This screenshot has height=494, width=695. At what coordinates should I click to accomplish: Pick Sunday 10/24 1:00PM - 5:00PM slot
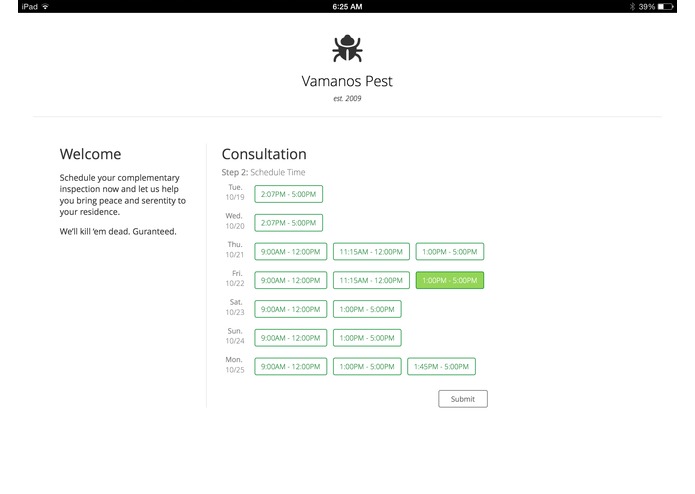click(x=367, y=338)
